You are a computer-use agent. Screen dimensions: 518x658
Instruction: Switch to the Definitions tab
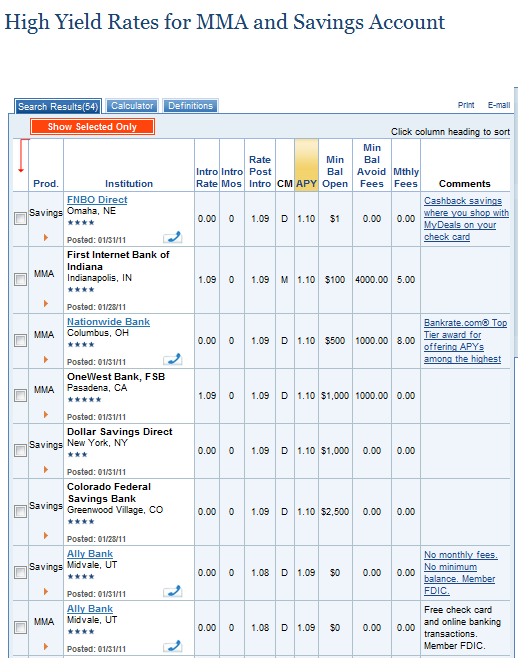[191, 106]
